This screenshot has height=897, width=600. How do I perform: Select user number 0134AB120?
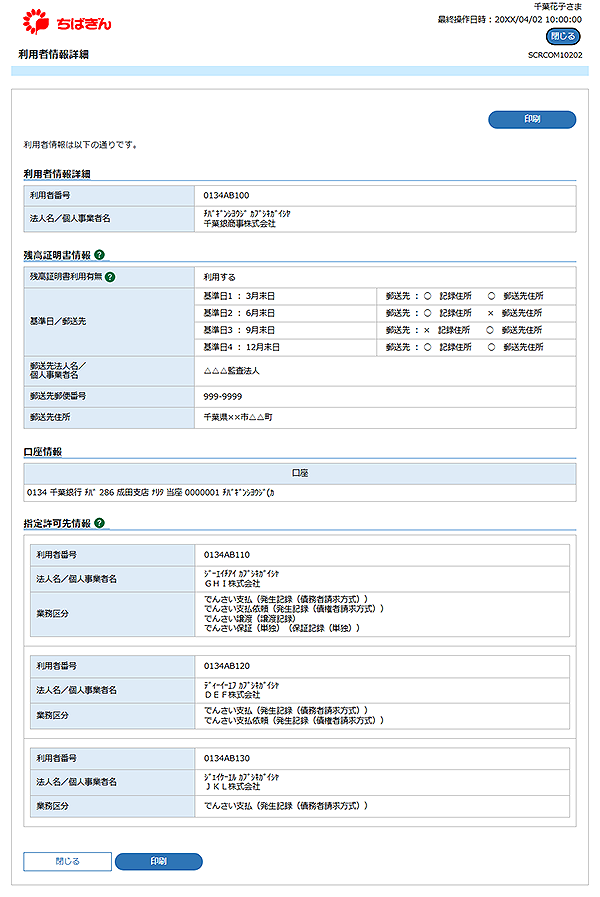point(227,666)
